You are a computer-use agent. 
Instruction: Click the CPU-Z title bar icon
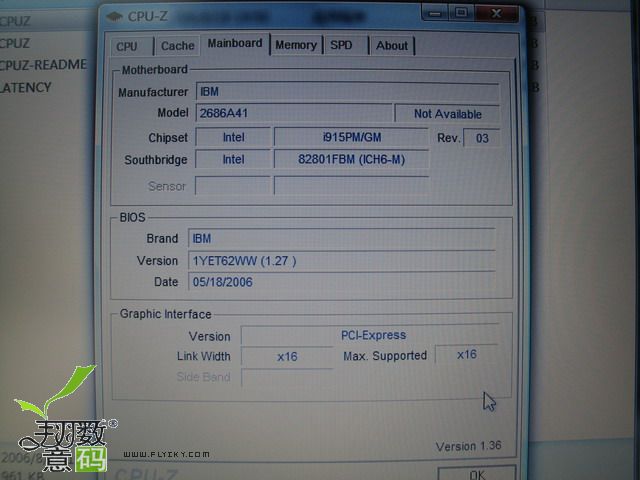click(114, 17)
